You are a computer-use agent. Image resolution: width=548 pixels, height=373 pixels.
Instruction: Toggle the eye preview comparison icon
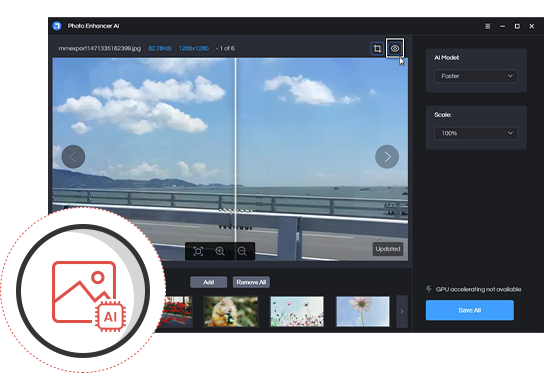[395, 48]
